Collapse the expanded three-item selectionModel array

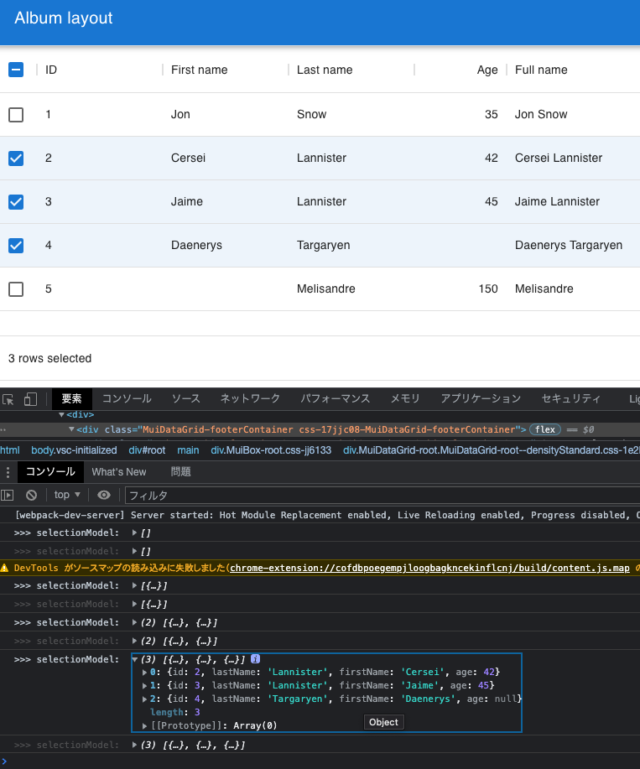point(136,660)
